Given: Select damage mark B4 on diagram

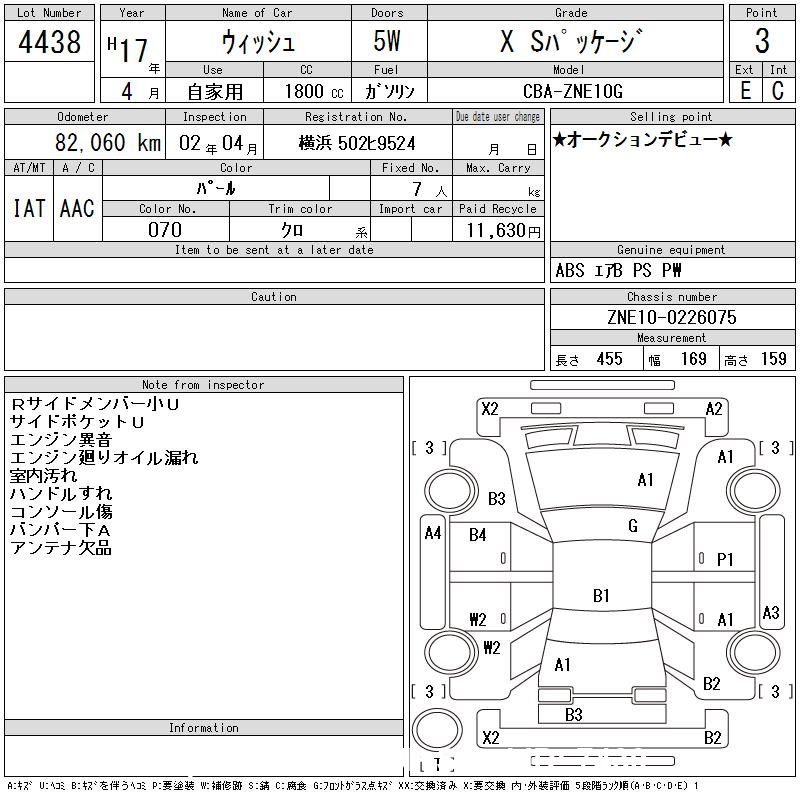Looking at the screenshot, I should (478, 535).
